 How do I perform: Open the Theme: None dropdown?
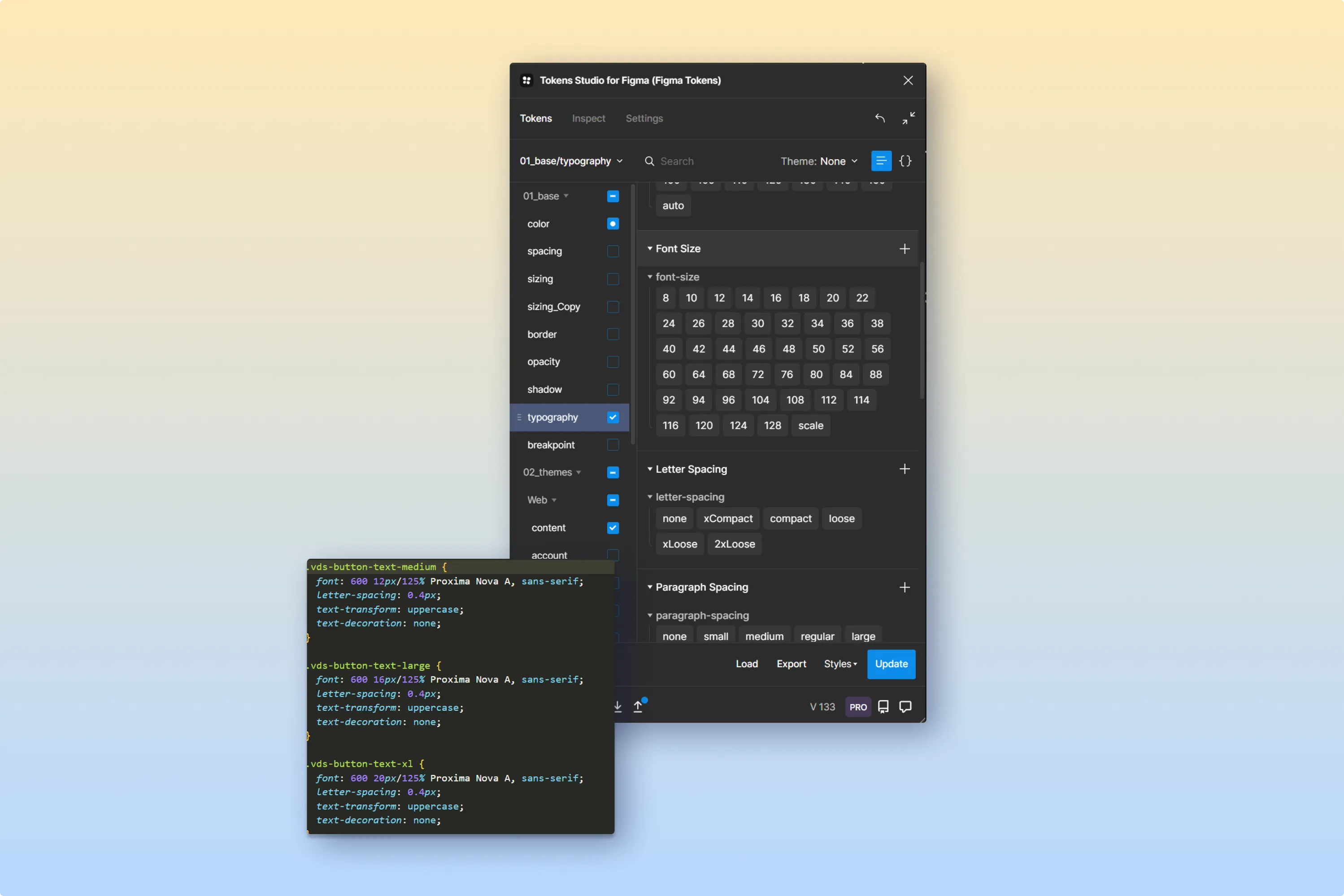[818, 161]
